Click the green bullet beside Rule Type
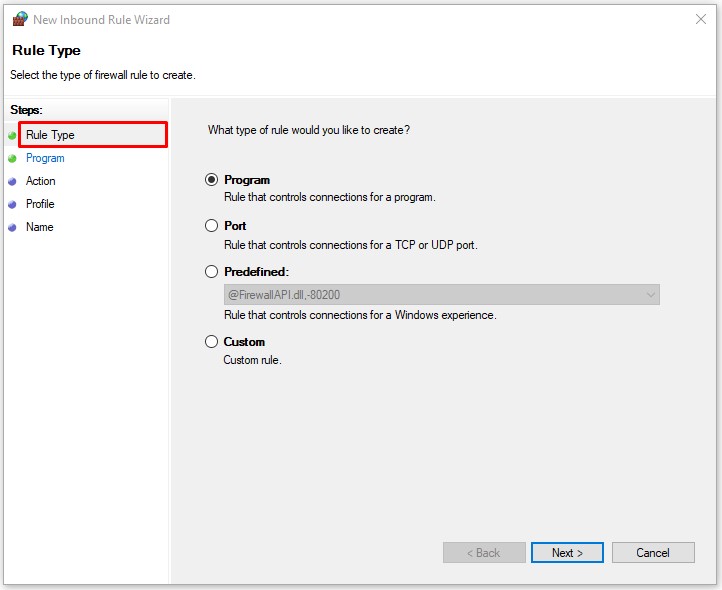This screenshot has height=590, width=722. click(12, 135)
